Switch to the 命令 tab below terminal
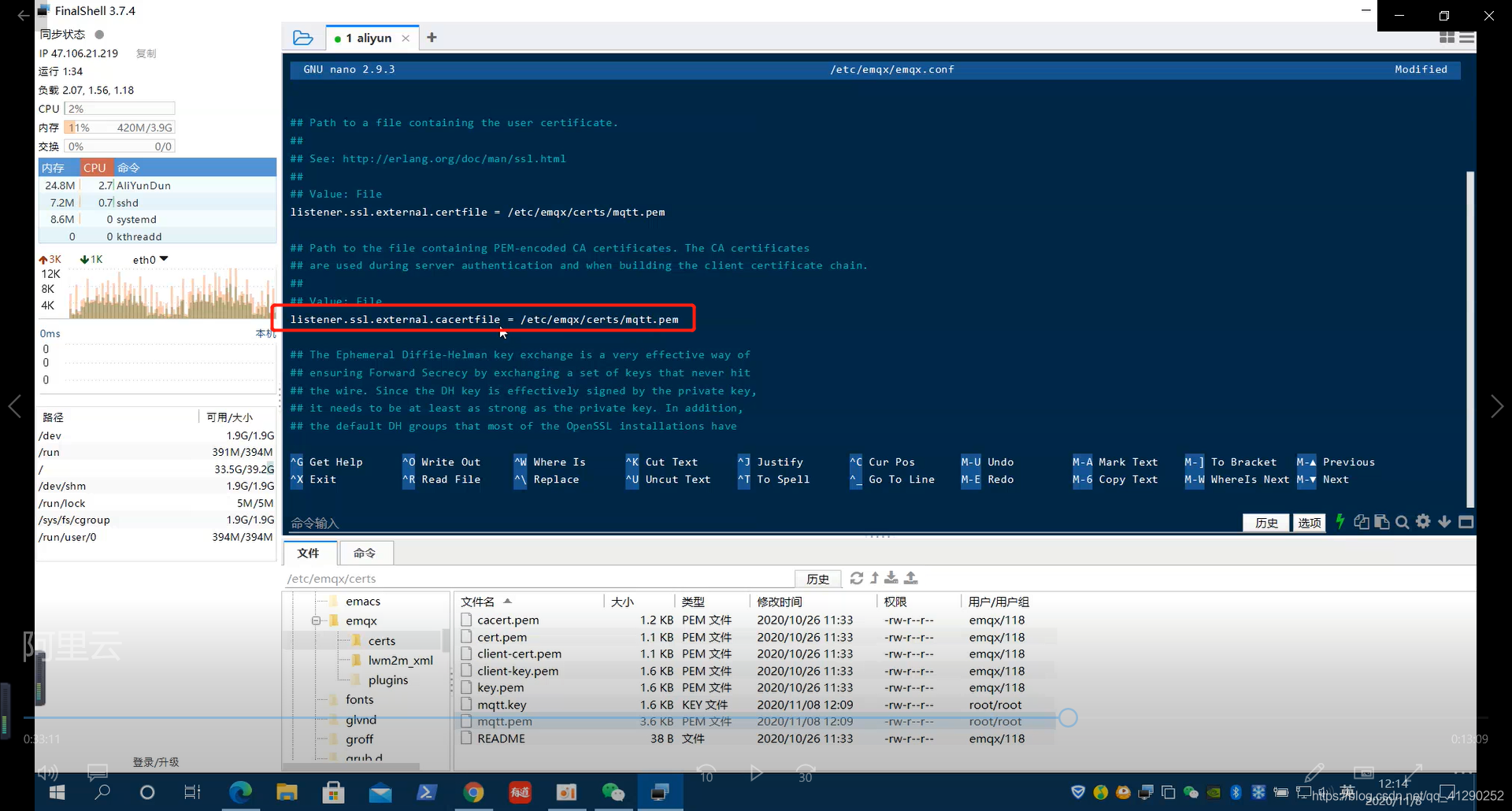 pos(365,554)
